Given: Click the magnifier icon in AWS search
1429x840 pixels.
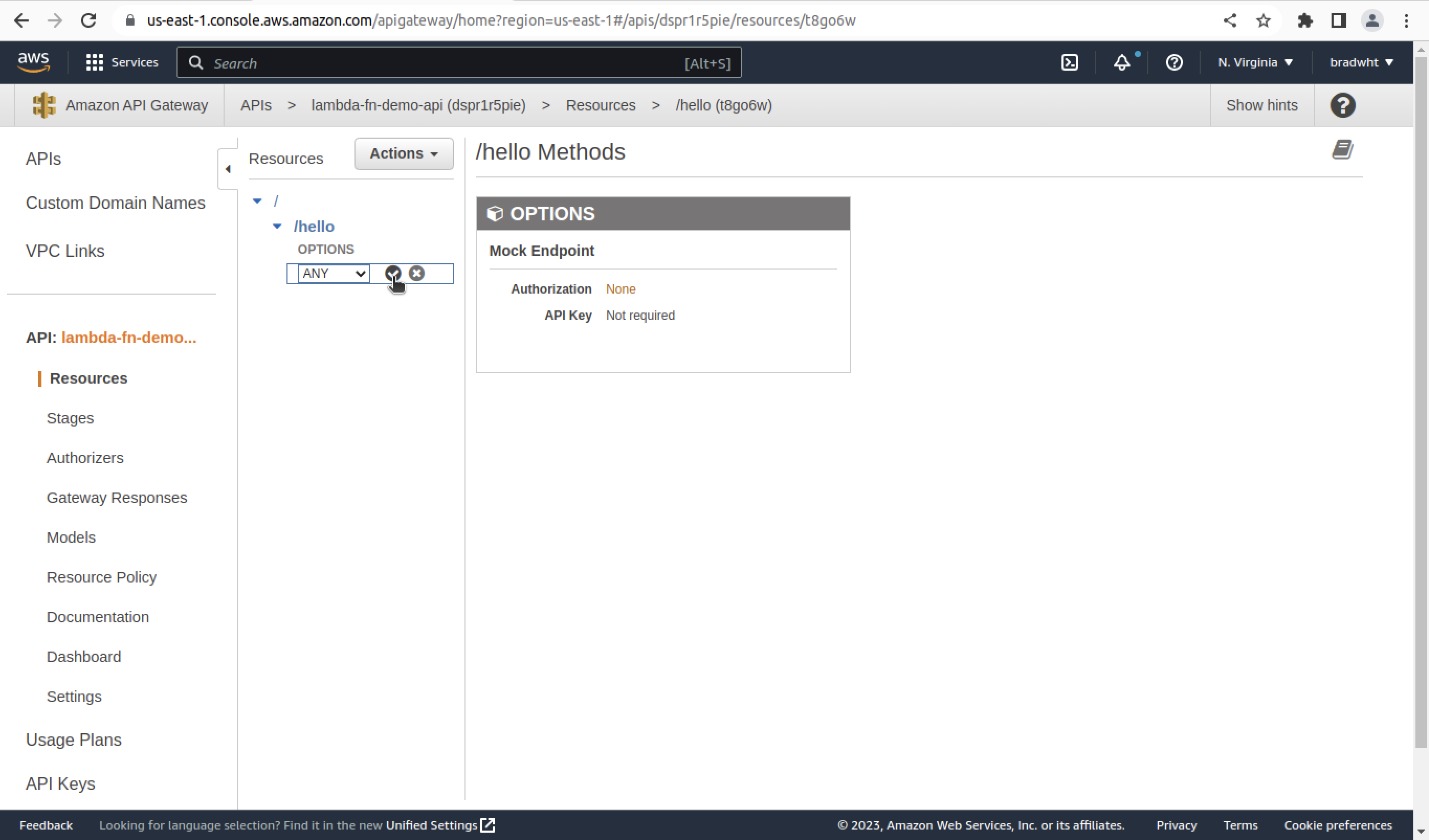Looking at the screenshot, I should pos(196,62).
